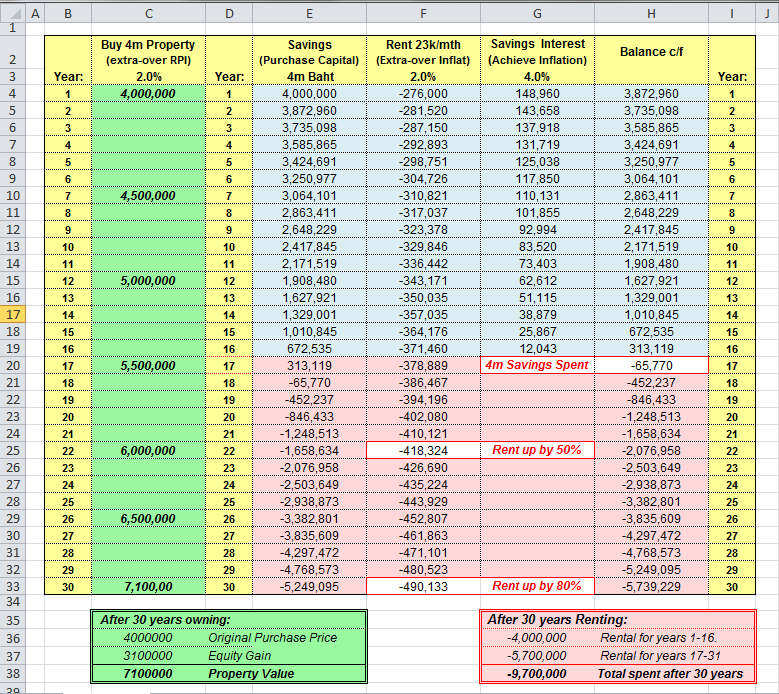Click cell showing 6,000,000 in year 22
Image resolution: width=779 pixels, height=694 pixels.
coord(148,451)
